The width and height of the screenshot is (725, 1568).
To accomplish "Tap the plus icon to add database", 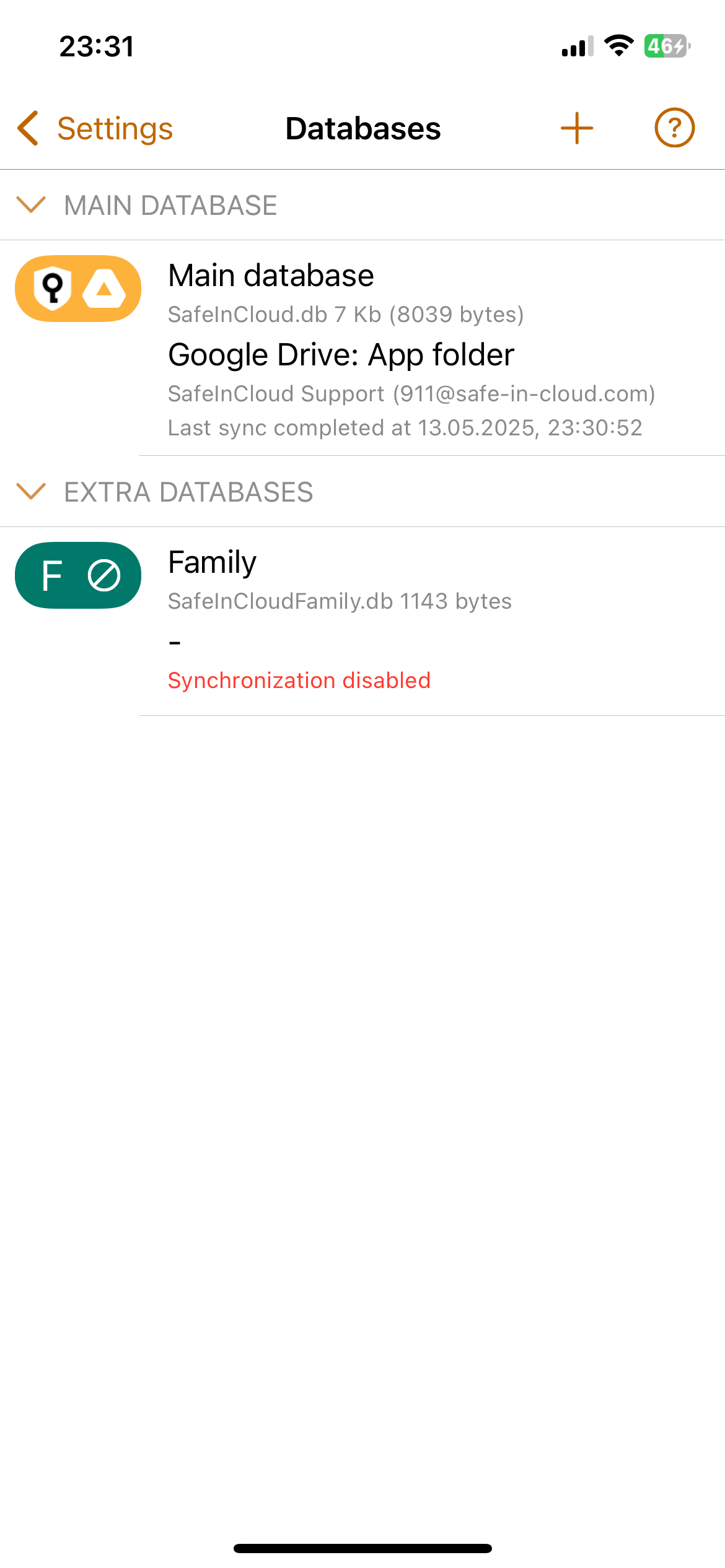I will (x=576, y=128).
